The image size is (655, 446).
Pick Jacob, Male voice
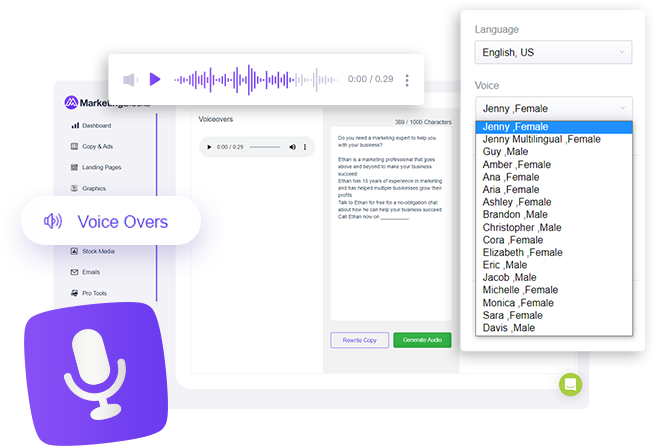[x=554, y=278]
